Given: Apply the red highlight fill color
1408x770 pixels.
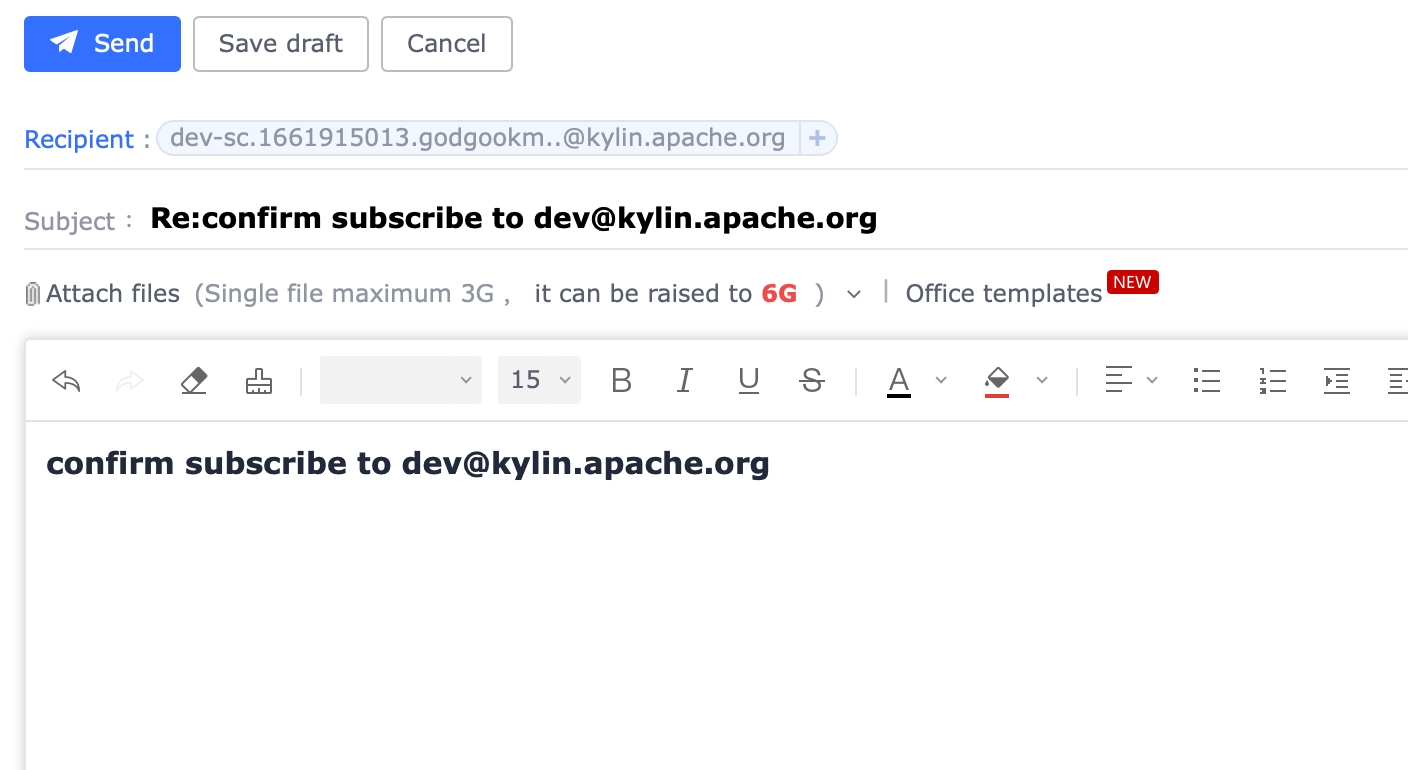Looking at the screenshot, I should [x=997, y=381].
